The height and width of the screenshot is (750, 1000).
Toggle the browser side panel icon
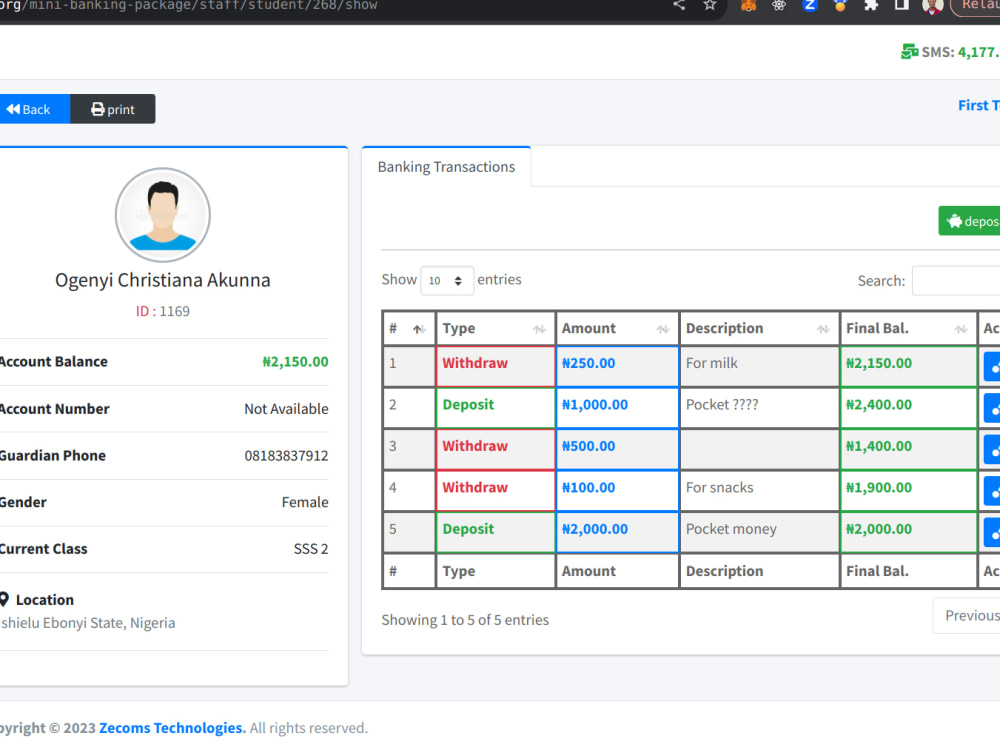pyautogui.click(x=901, y=5)
